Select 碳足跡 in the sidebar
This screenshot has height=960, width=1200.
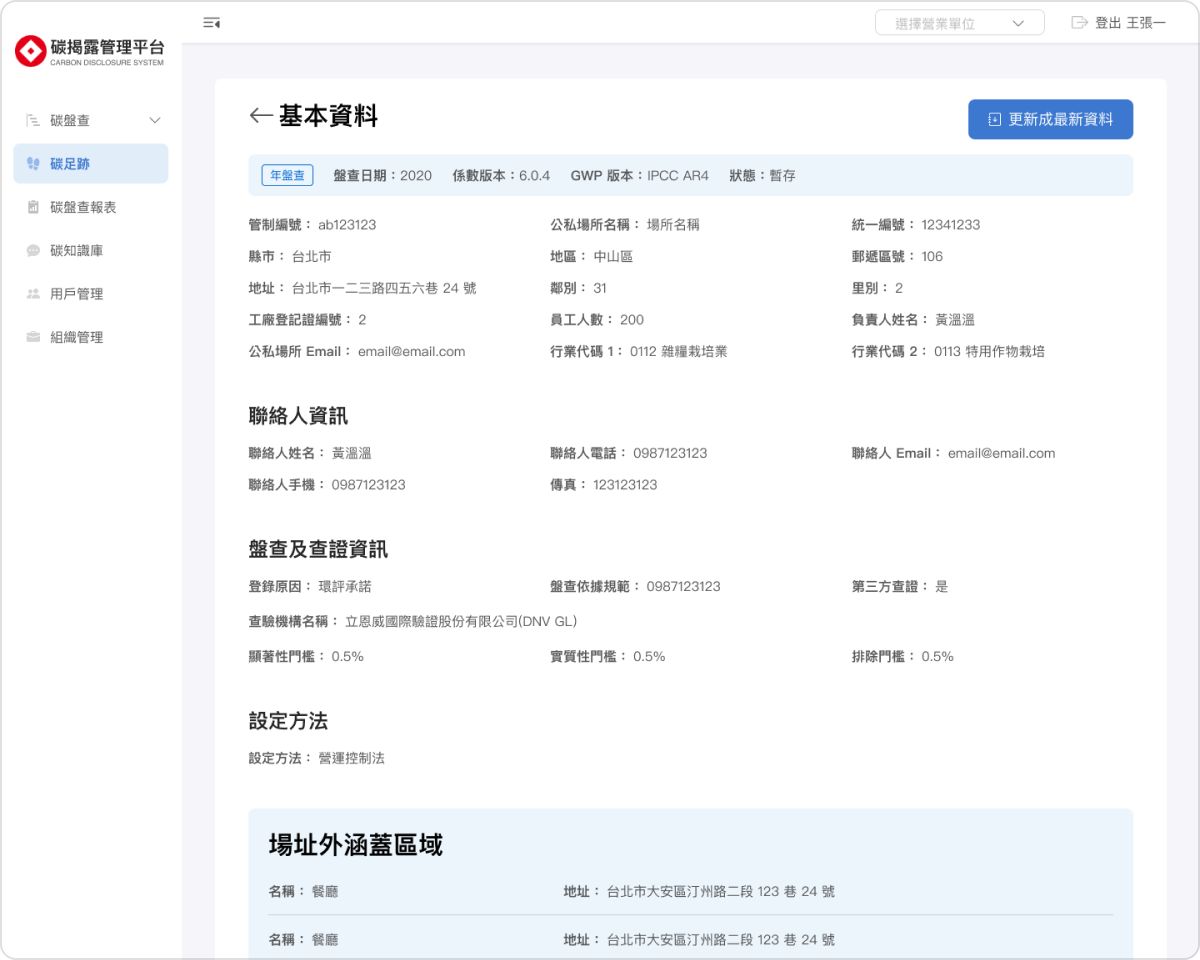91,163
